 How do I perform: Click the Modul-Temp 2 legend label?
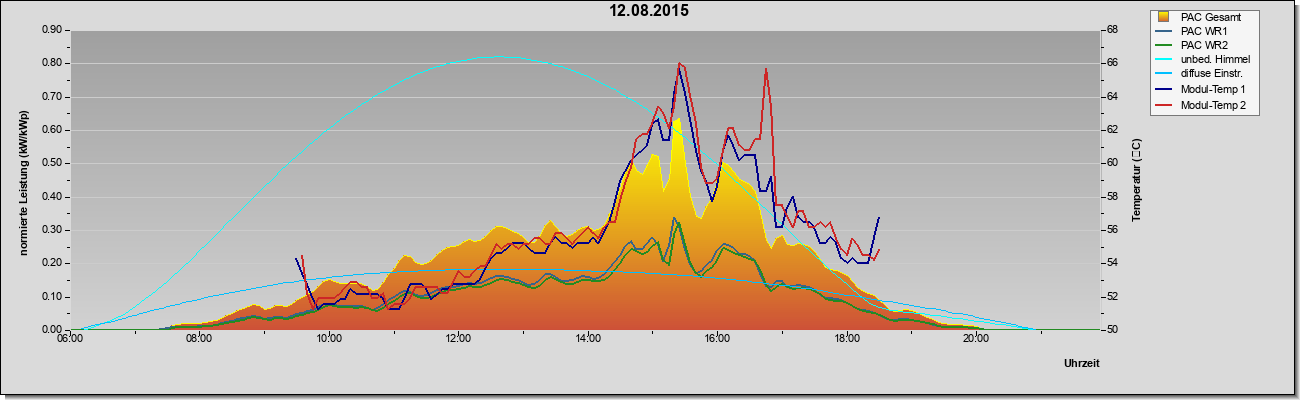click(x=1214, y=105)
